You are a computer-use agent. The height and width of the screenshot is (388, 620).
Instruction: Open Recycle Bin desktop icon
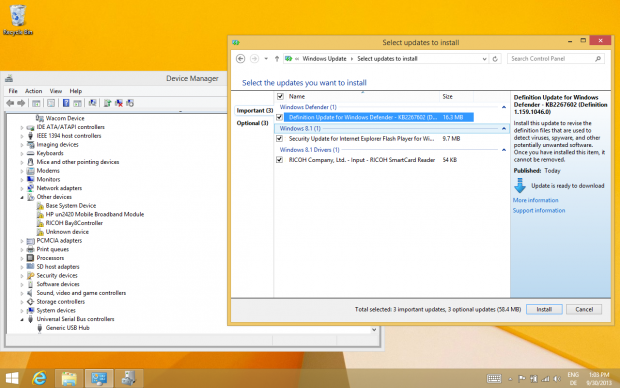pyautogui.click(x=18, y=20)
